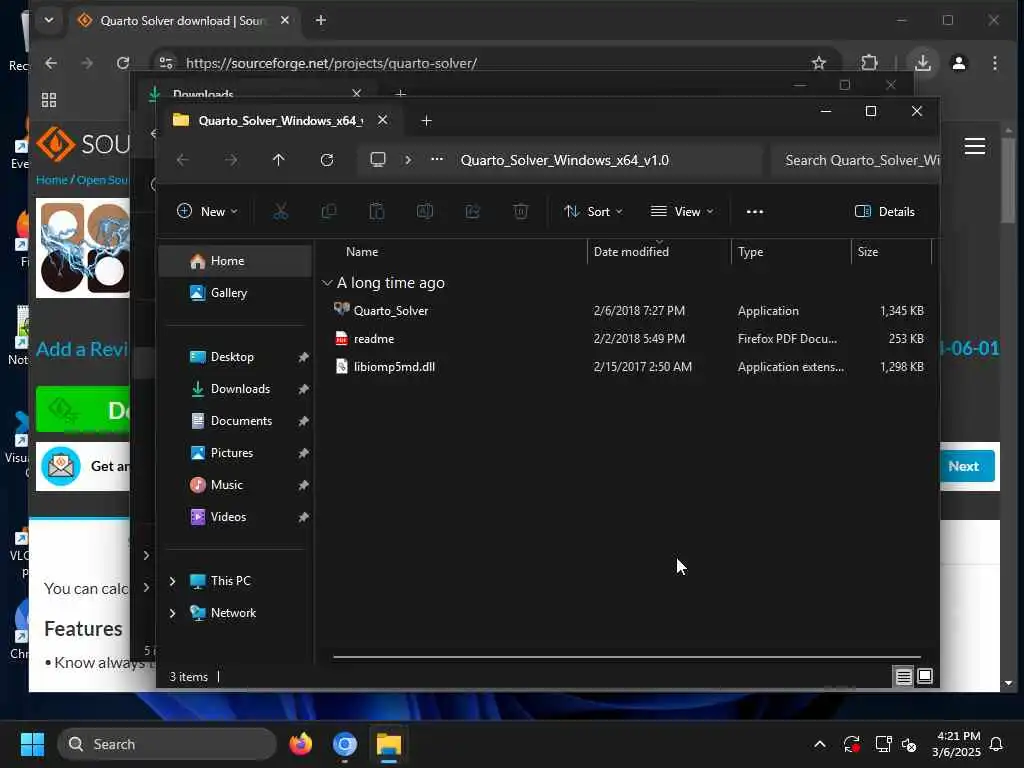Click the SourceForge Home breadcrumb link
1024x768 pixels.
pos(52,180)
